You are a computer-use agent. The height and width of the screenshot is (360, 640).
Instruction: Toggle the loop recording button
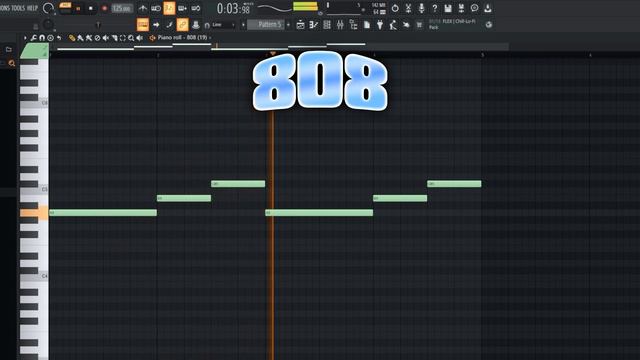(196, 8)
